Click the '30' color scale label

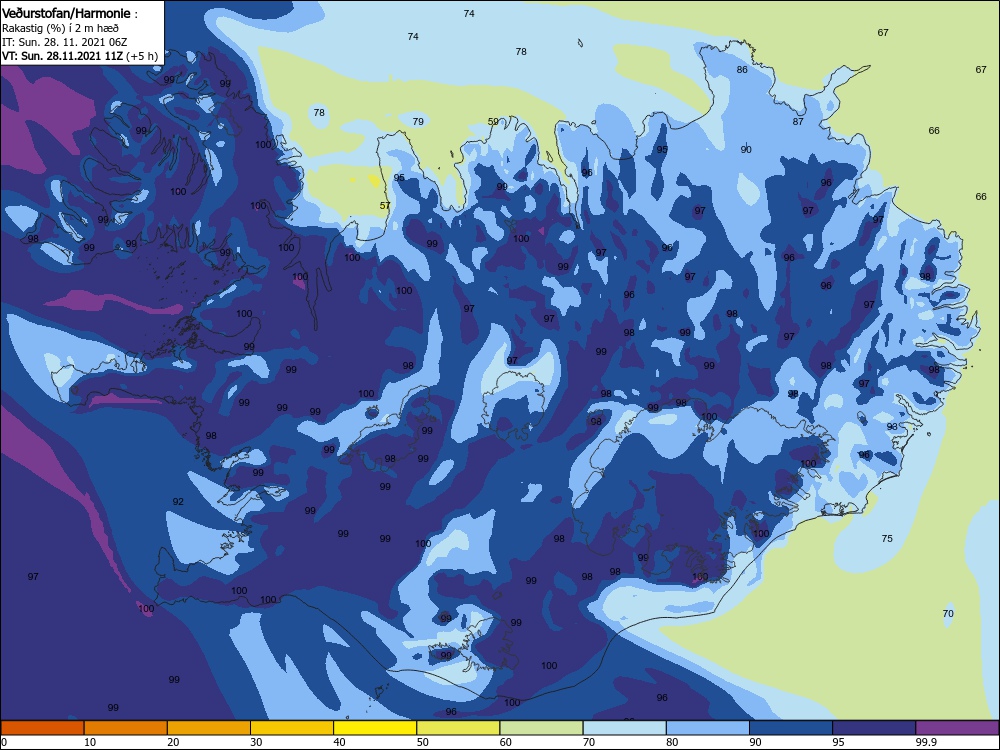(256, 742)
